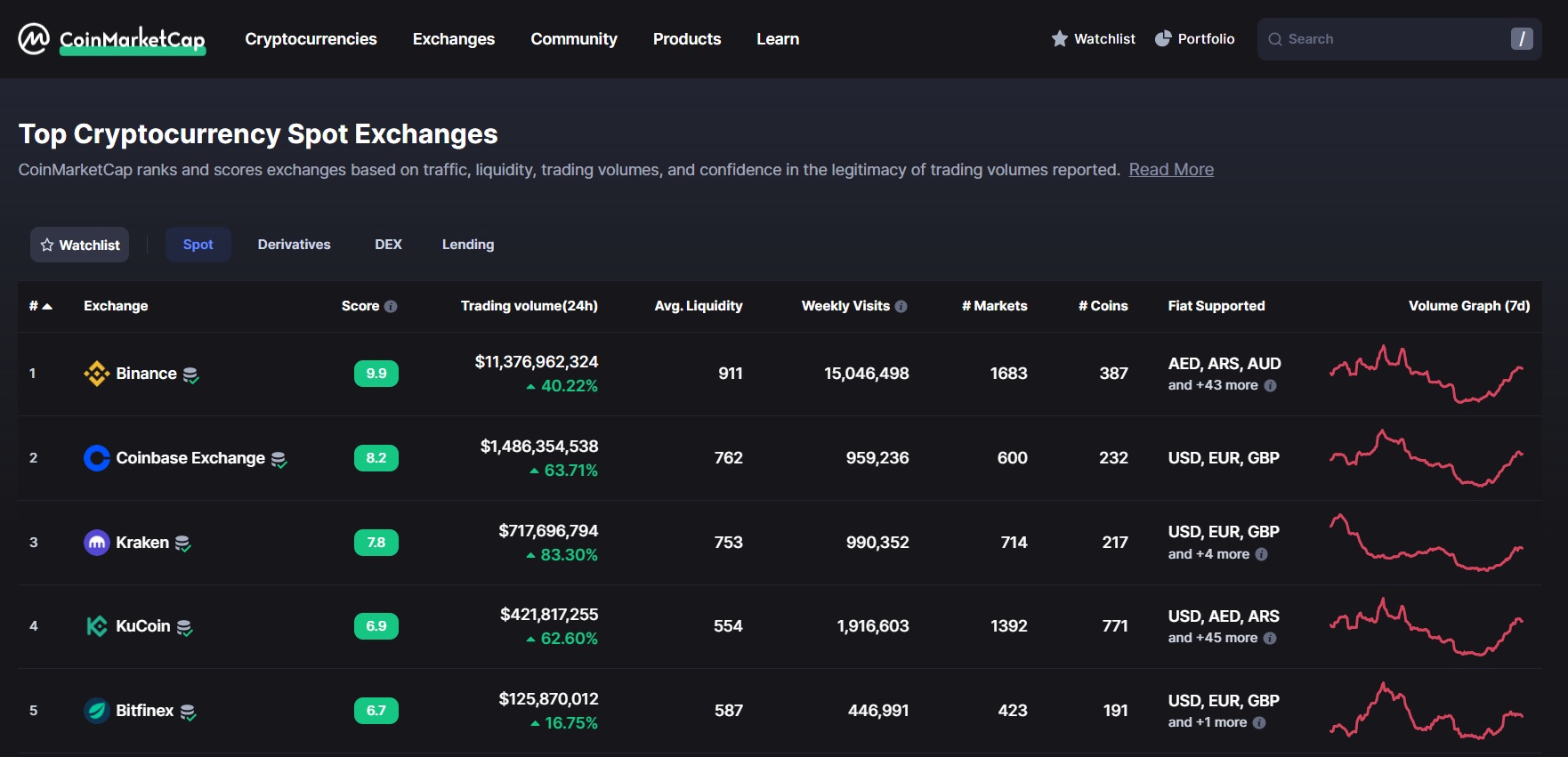The height and width of the screenshot is (757, 1568).
Task: Switch to the Lending tab
Action: pos(468,245)
